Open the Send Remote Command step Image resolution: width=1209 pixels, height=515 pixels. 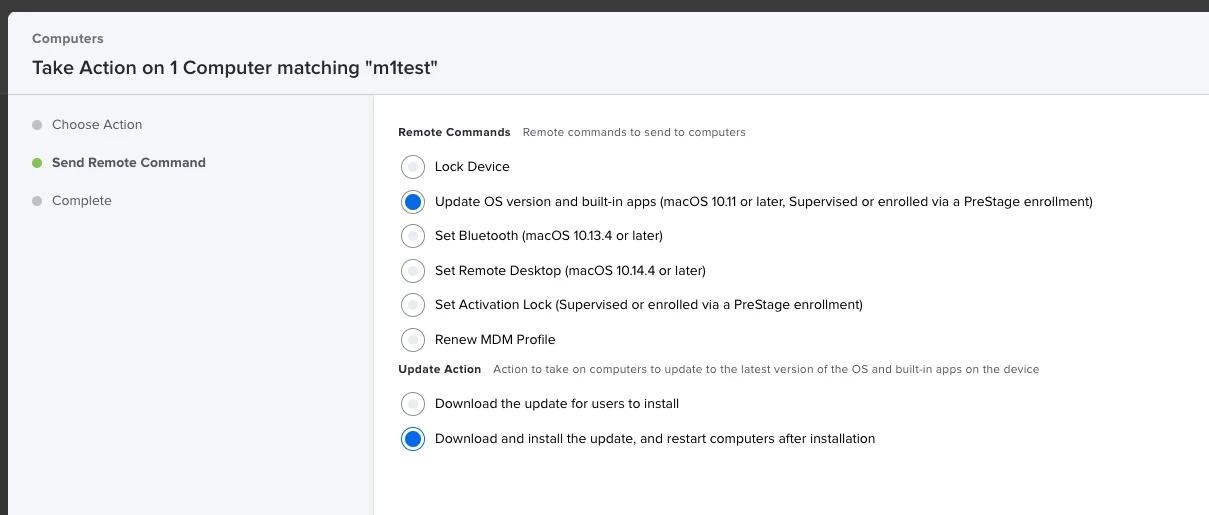click(129, 163)
